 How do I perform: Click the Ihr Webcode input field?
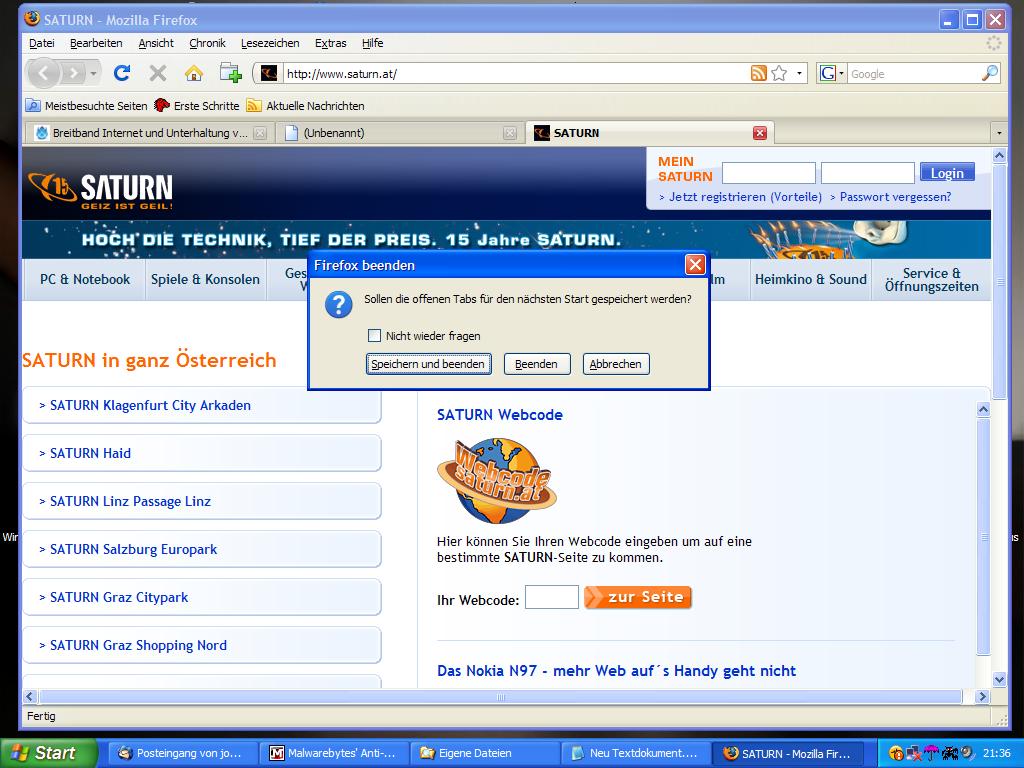pos(552,597)
